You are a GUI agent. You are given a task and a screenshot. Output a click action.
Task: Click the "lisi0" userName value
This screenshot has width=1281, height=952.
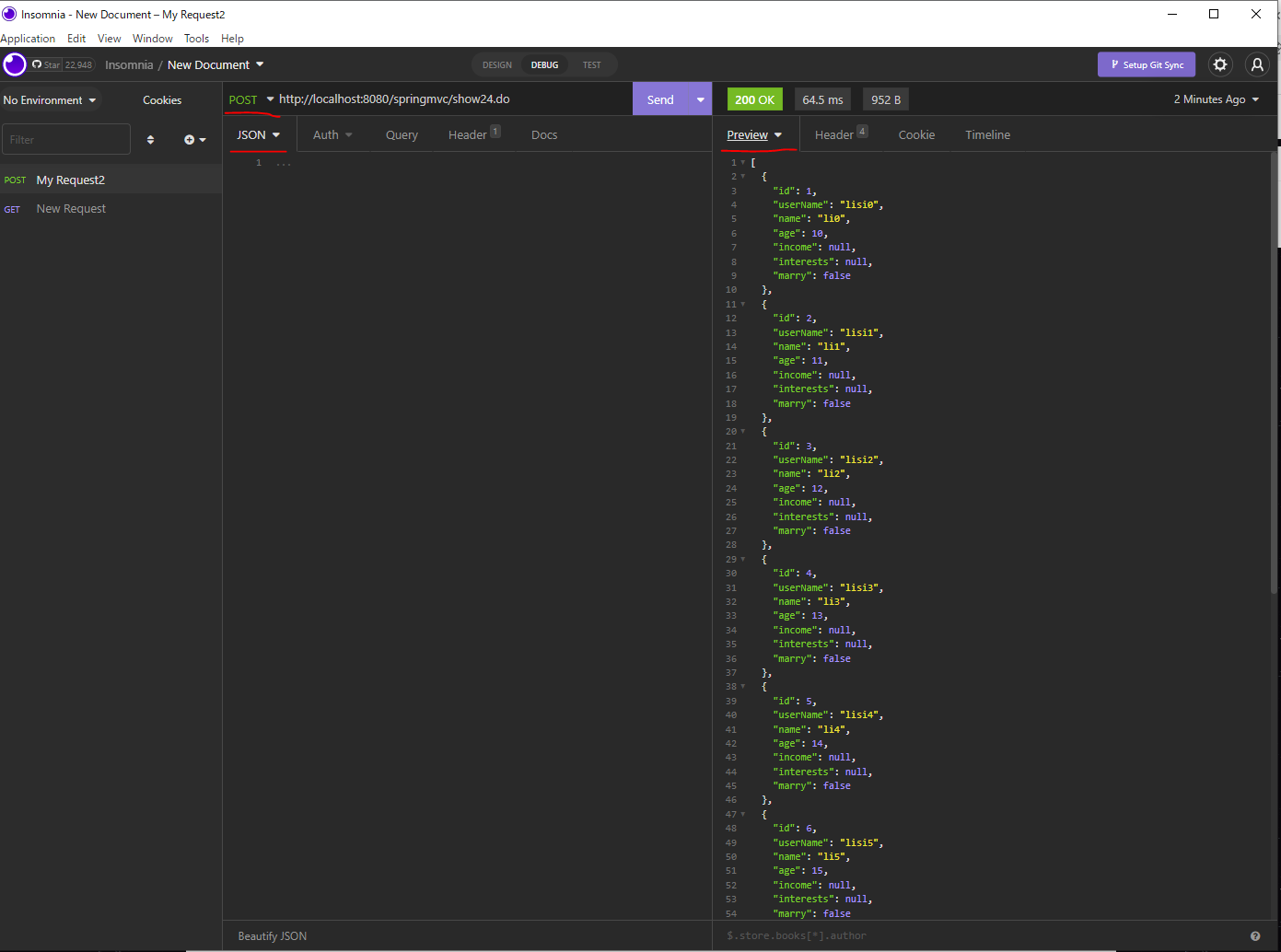[x=858, y=205]
